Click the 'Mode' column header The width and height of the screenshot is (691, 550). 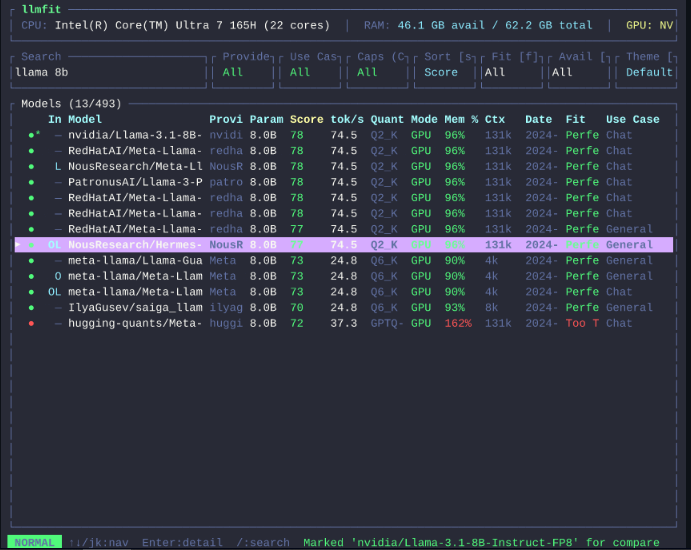[424, 119]
